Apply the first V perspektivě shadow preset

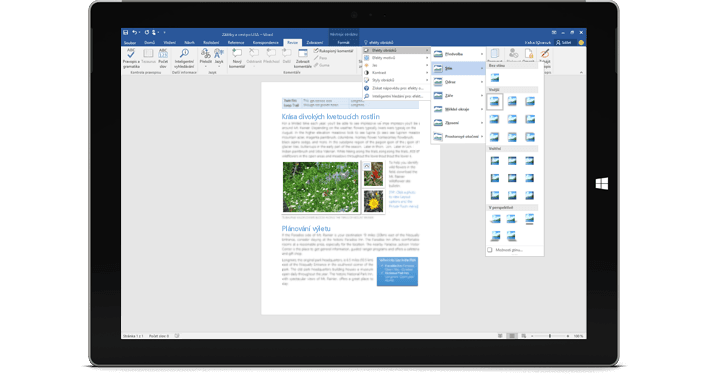tap(495, 219)
